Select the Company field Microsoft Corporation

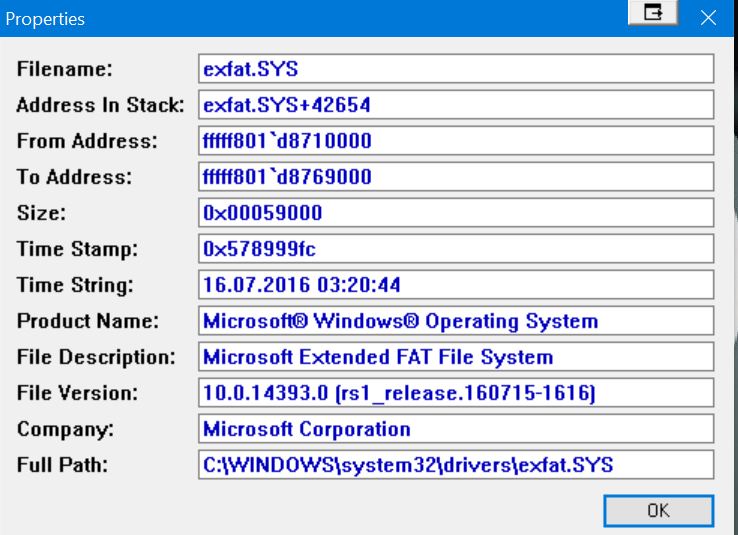click(456, 429)
